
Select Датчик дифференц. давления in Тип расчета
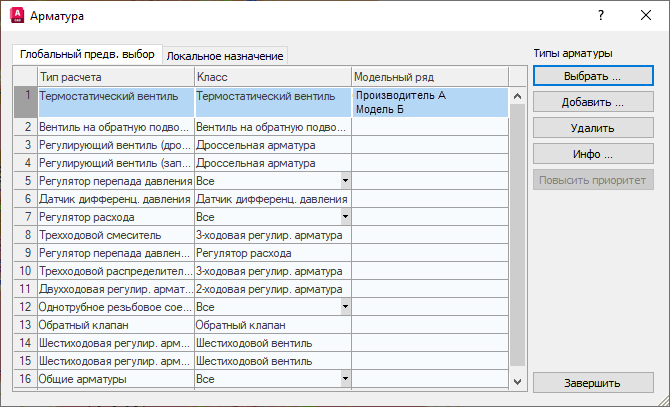(116, 199)
